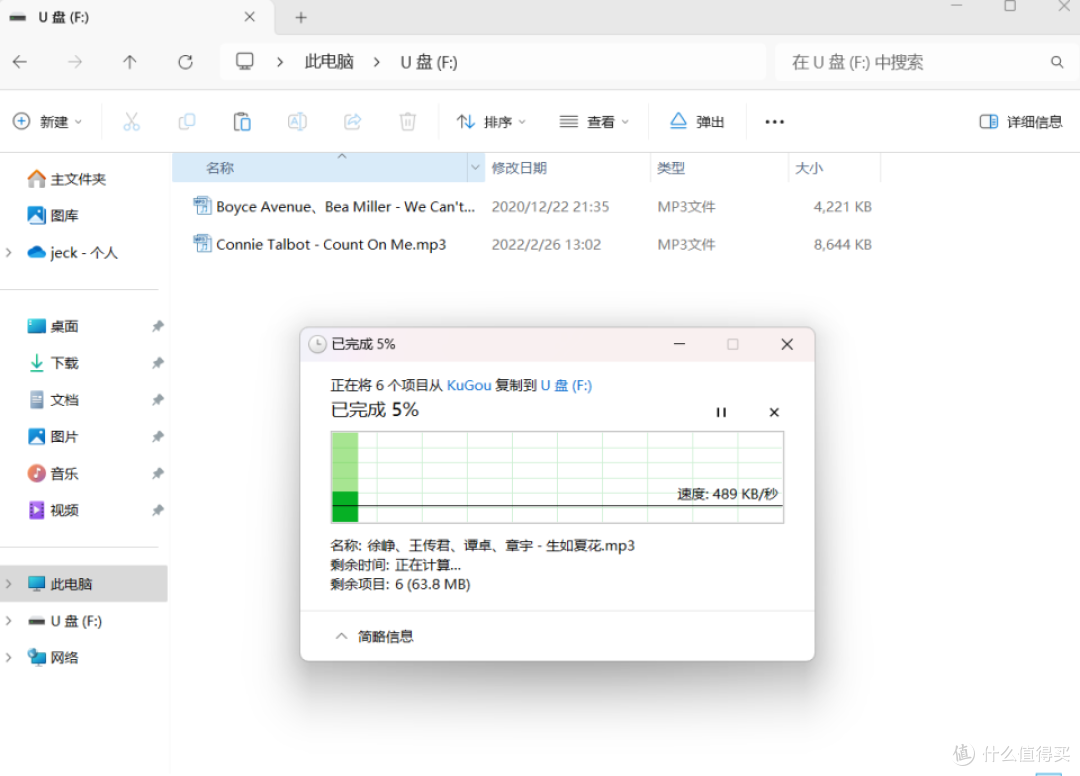This screenshot has height=776, width=1080.
Task: Sort by the 名称 column header
Action: (320, 168)
